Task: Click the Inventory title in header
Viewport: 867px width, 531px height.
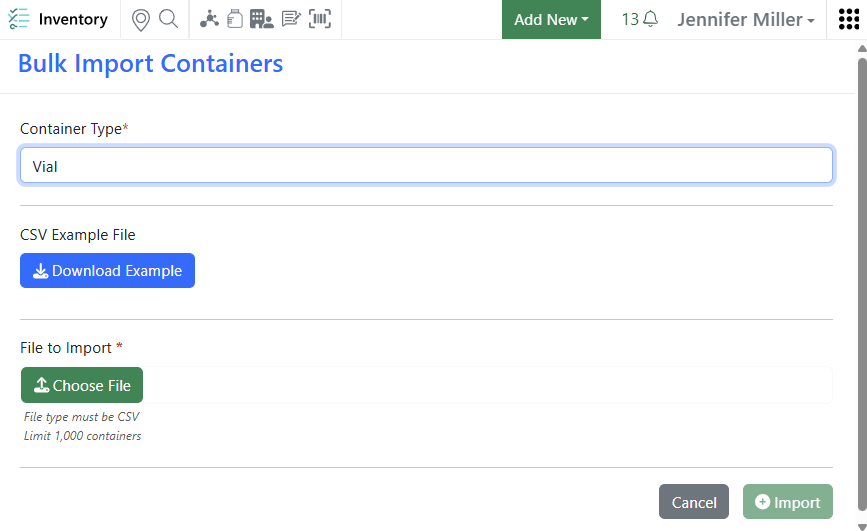Action: [x=73, y=20]
